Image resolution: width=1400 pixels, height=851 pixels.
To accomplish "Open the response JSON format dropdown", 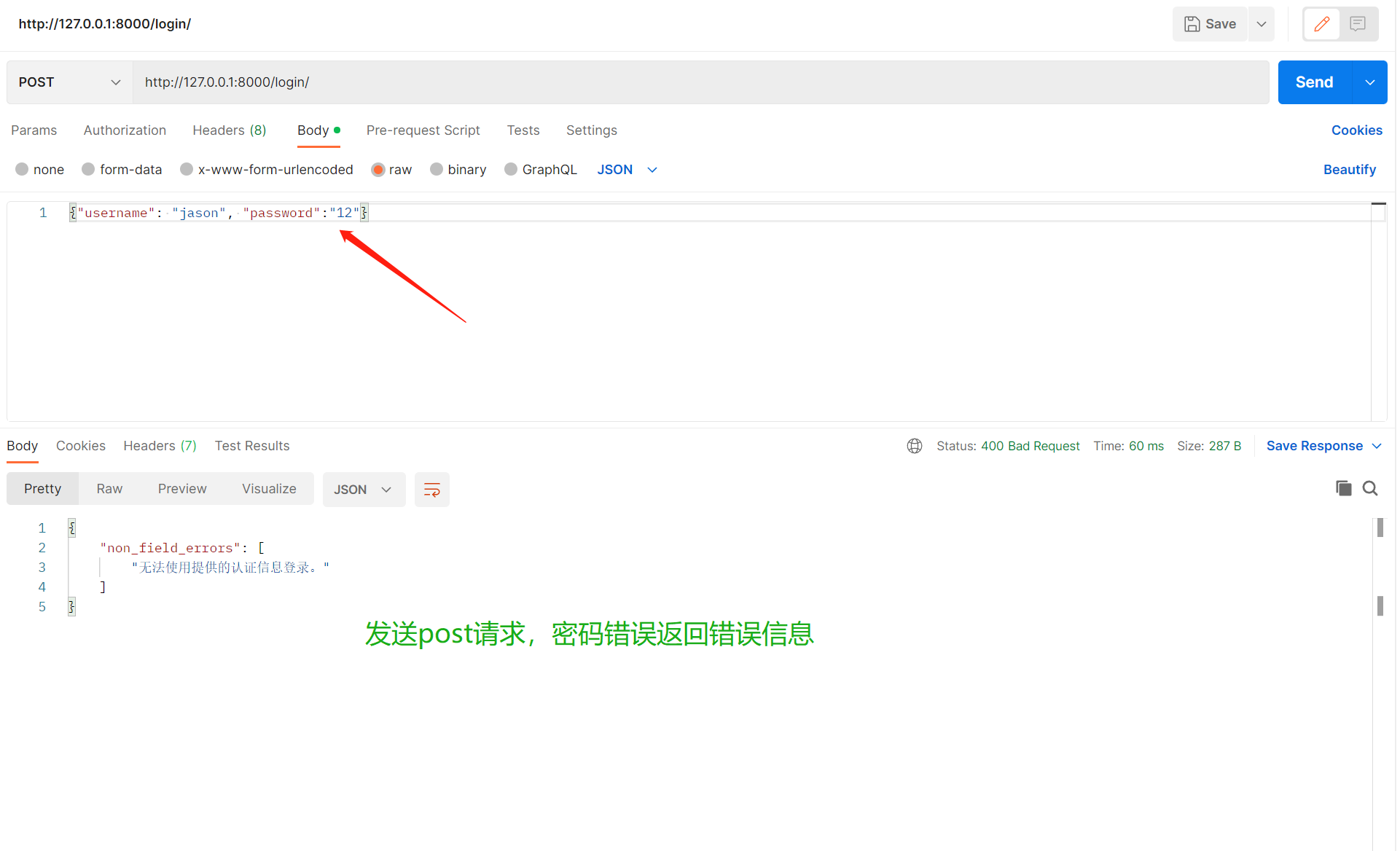I will tap(363, 490).
